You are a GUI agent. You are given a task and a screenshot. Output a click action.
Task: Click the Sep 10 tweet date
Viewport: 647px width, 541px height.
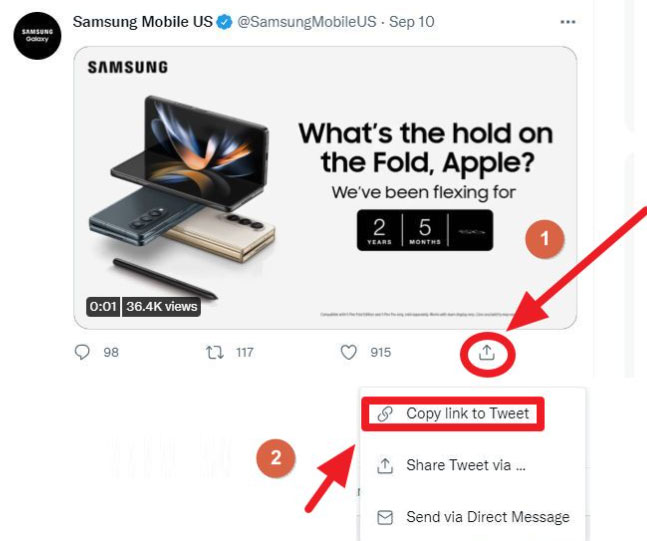tap(412, 22)
